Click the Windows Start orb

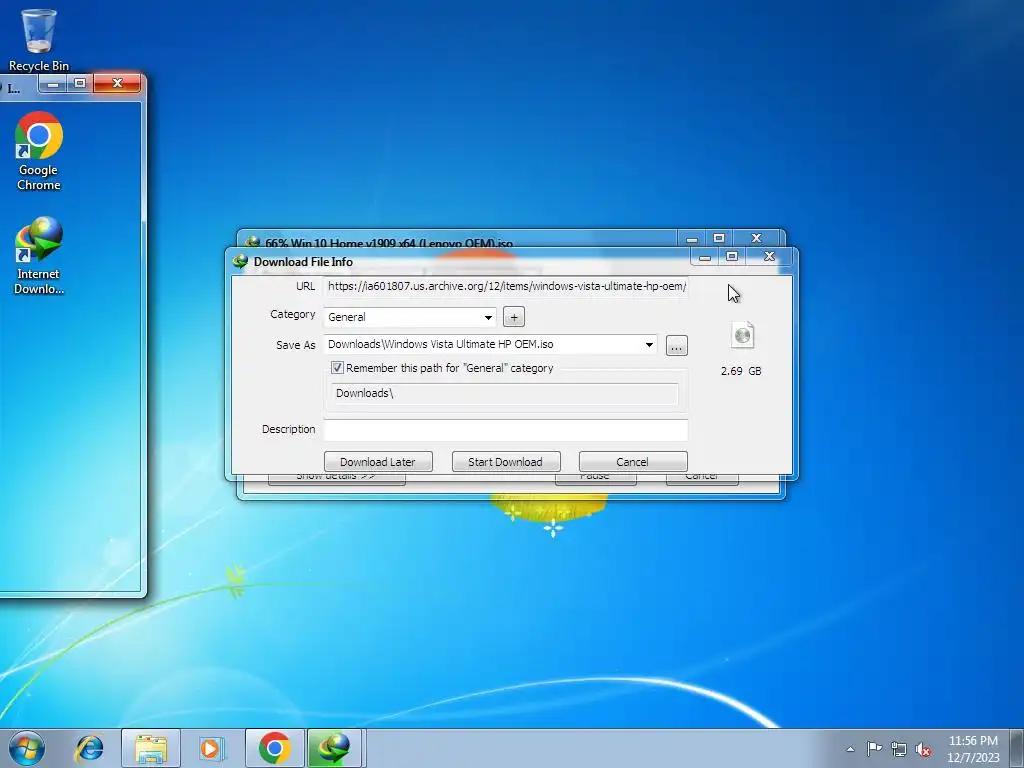point(27,748)
